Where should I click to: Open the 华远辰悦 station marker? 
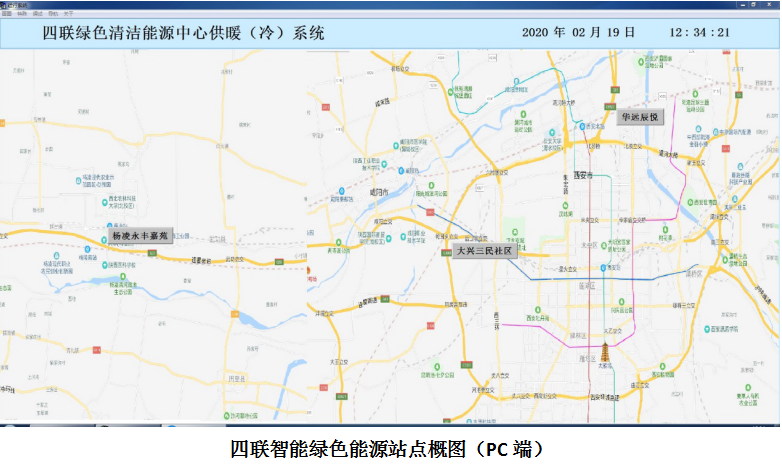pyautogui.click(x=639, y=117)
